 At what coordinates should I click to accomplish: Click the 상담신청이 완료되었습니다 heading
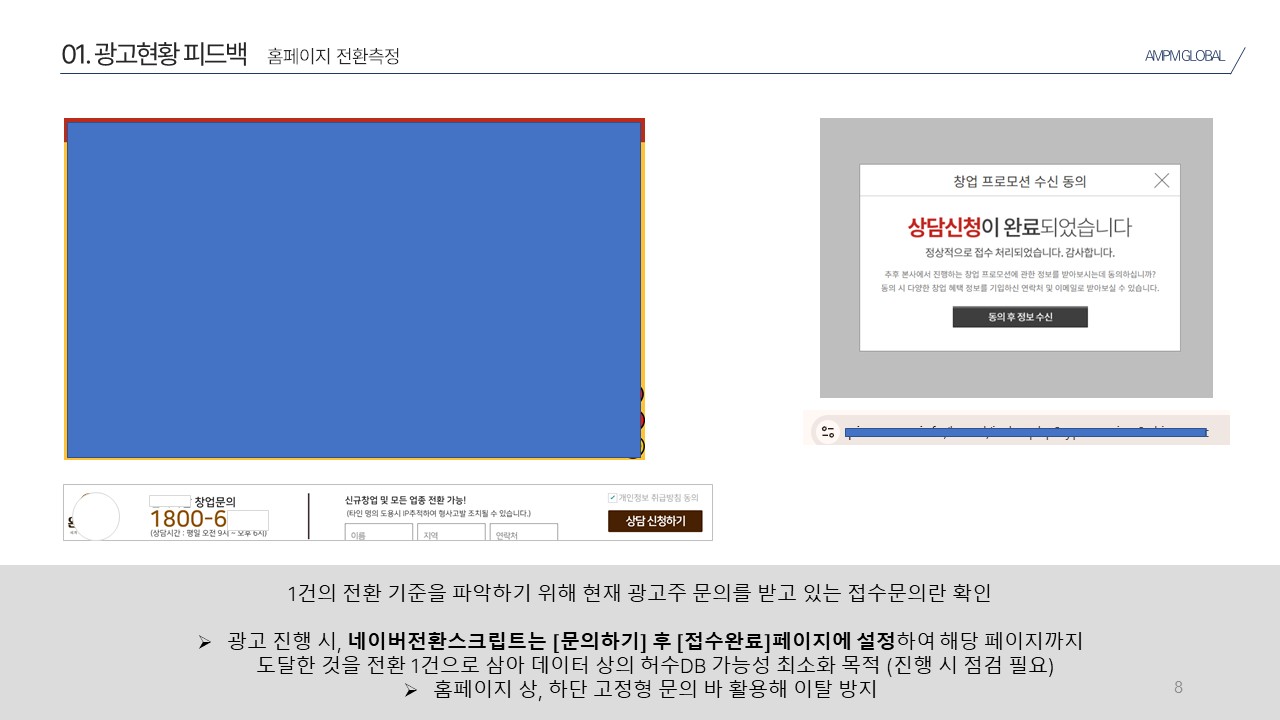[x=1019, y=227]
